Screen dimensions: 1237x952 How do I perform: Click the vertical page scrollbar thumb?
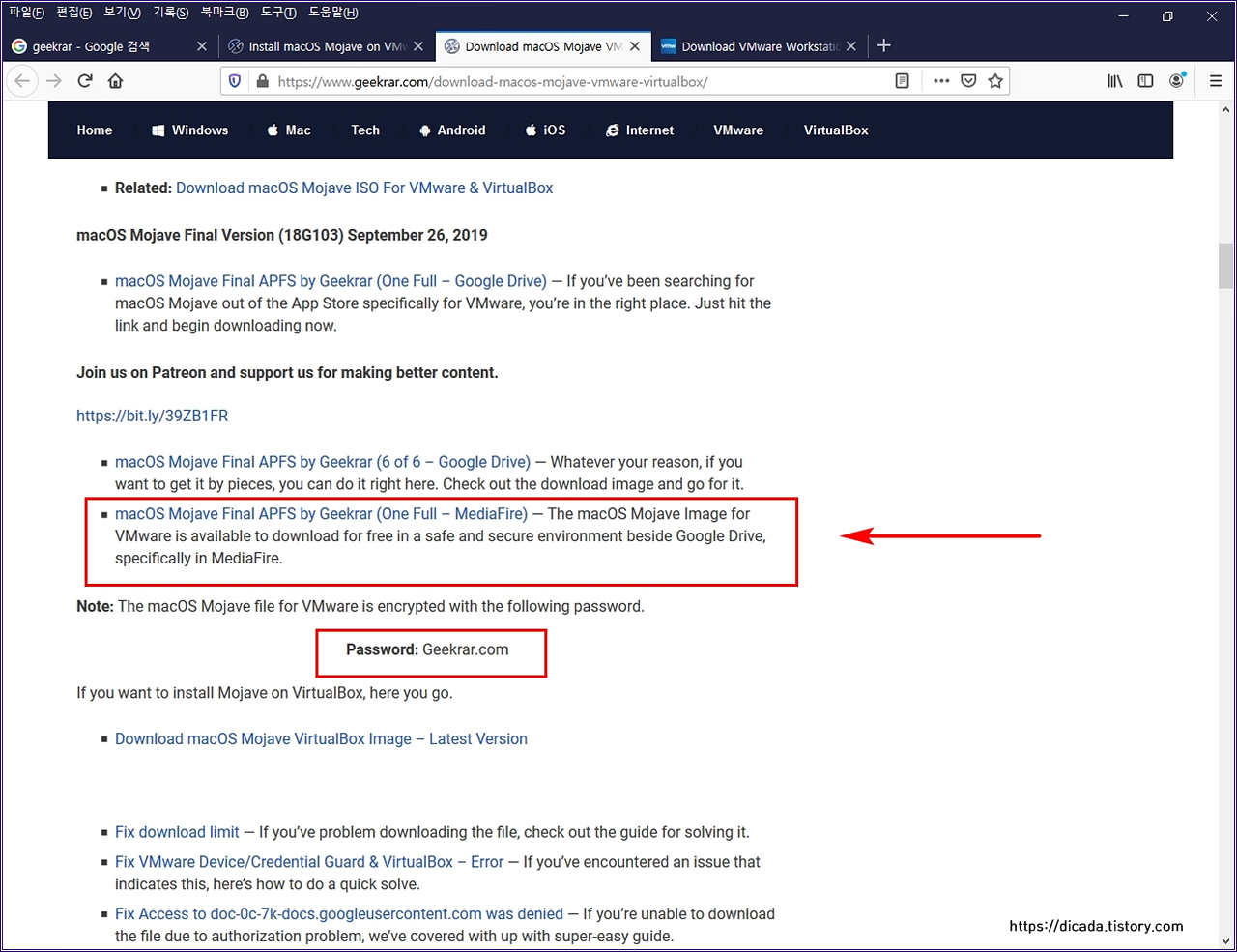[x=1225, y=266]
